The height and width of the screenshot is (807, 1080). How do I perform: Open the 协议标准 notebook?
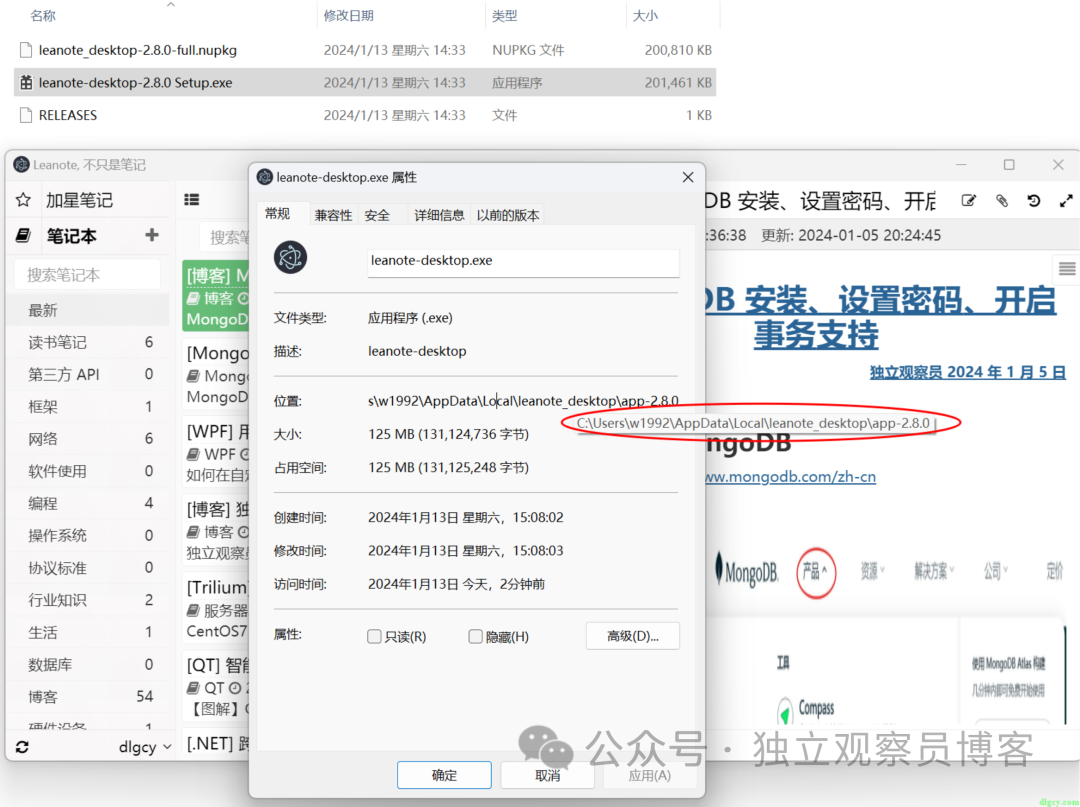coord(87,567)
